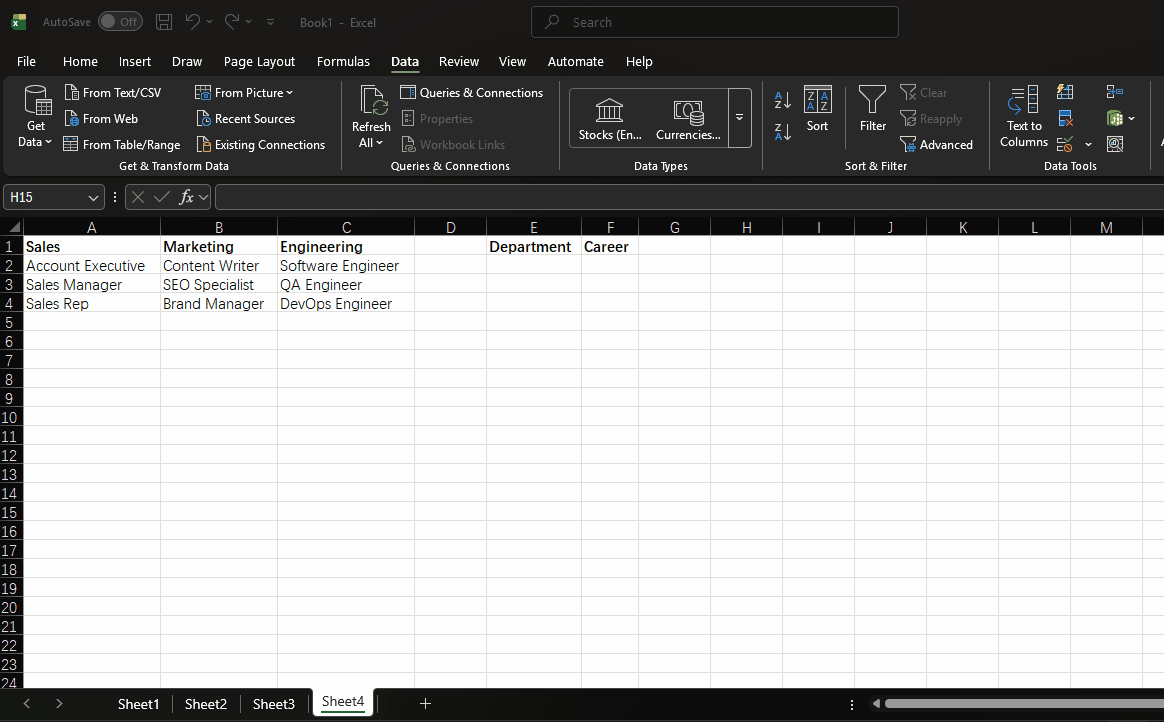
Task: Open the Stocks data type
Action: [x=610, y=117]
